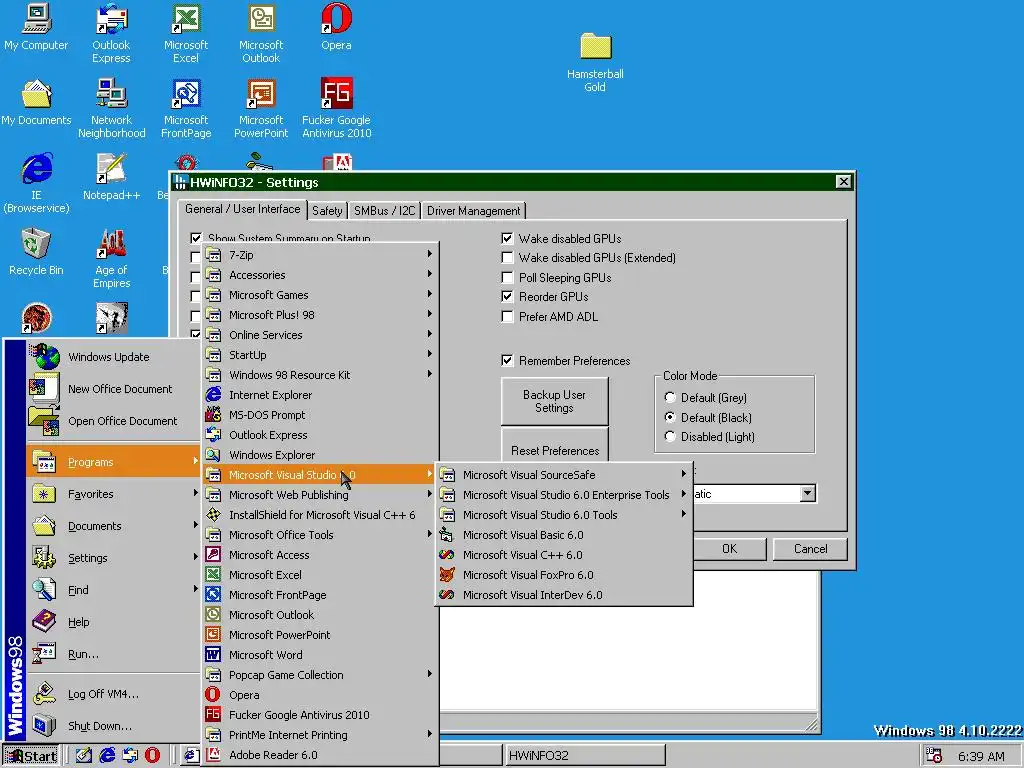Screen dimensions: 1024x768
Task: Enable Prefer AMD ADL checkbox
Action: tap(507, 317)
